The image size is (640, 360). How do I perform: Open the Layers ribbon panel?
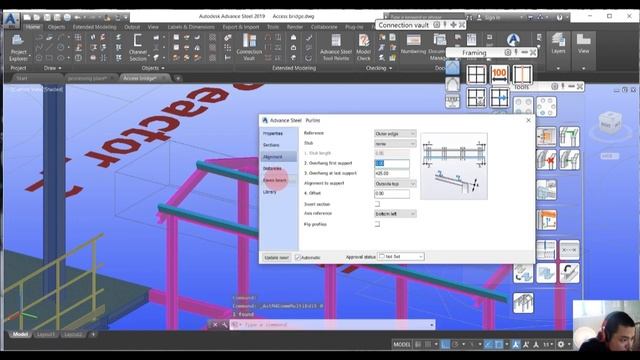coord(558,44)
